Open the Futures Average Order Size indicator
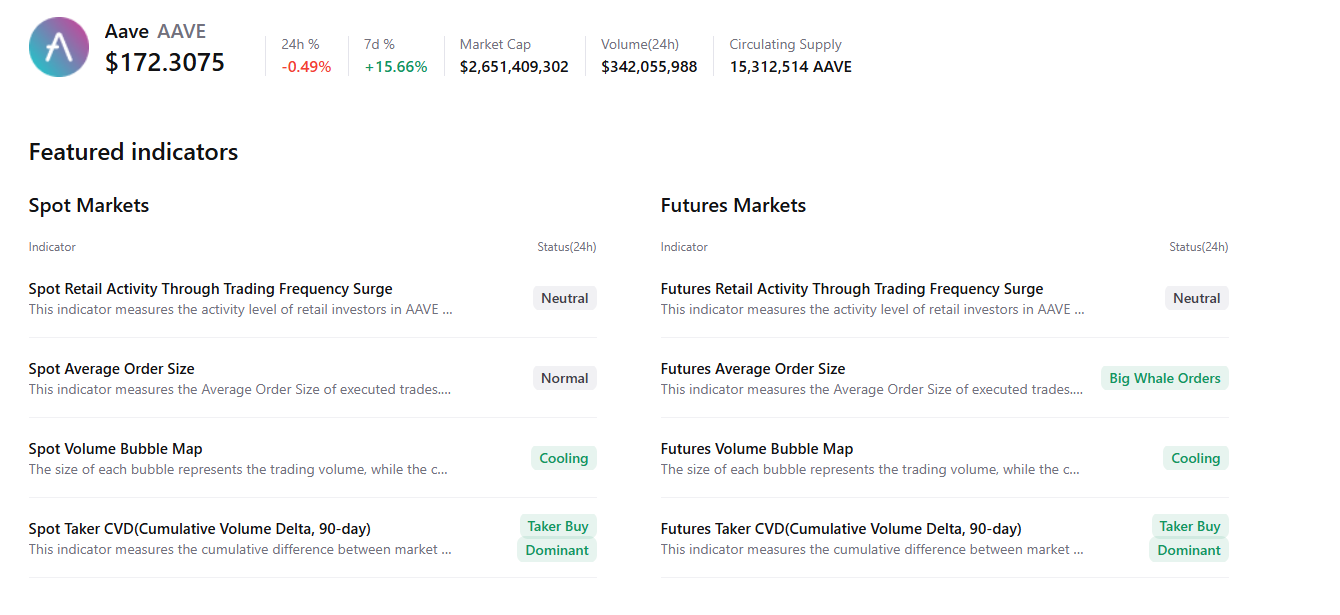Image resolution: width=1340 pixels, height=615 pixels. [752, 368]
